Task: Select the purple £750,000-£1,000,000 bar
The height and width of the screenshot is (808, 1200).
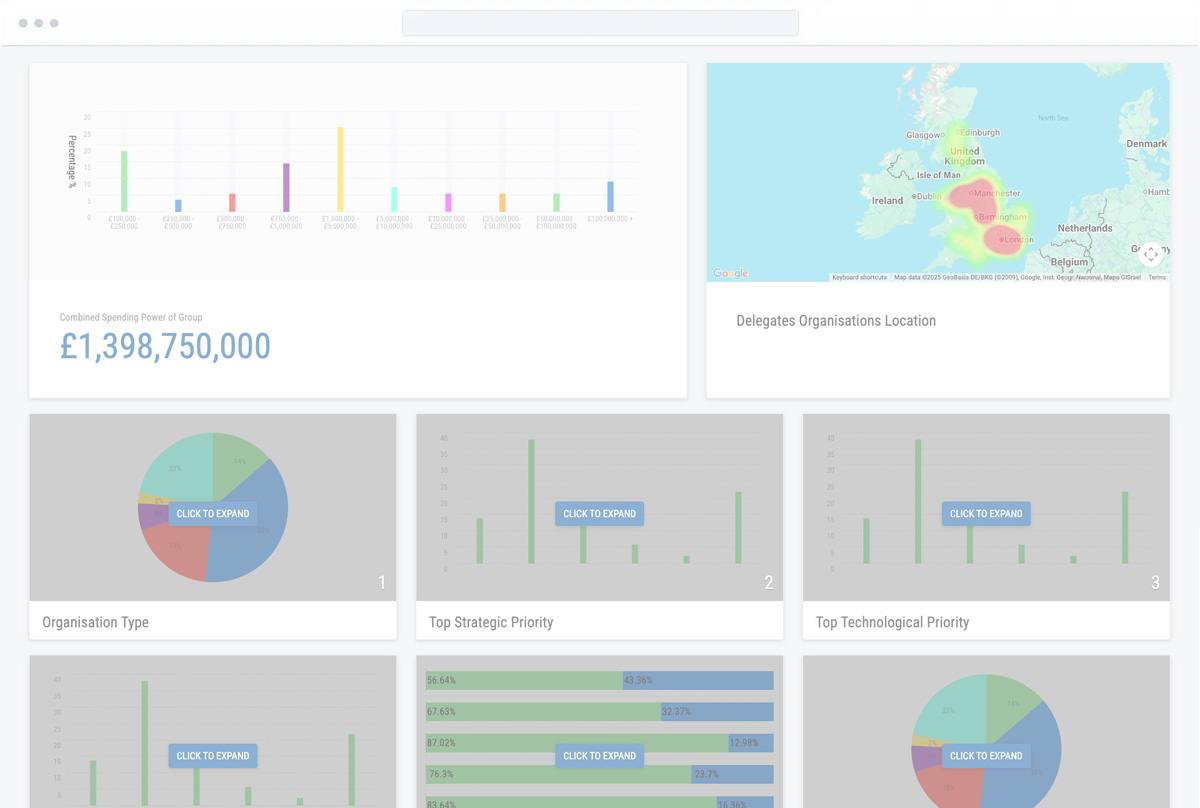Action: [286, 187]
